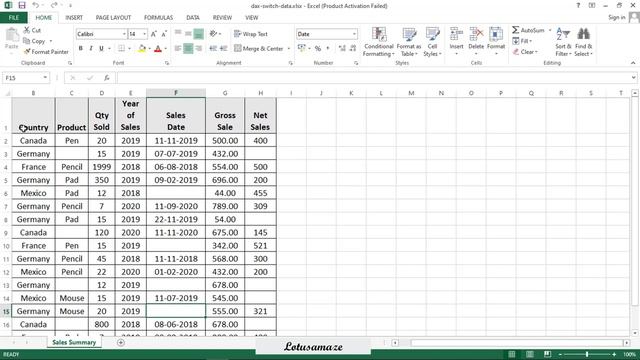
Task: Click Delete cells button
Action: [476, 41]
